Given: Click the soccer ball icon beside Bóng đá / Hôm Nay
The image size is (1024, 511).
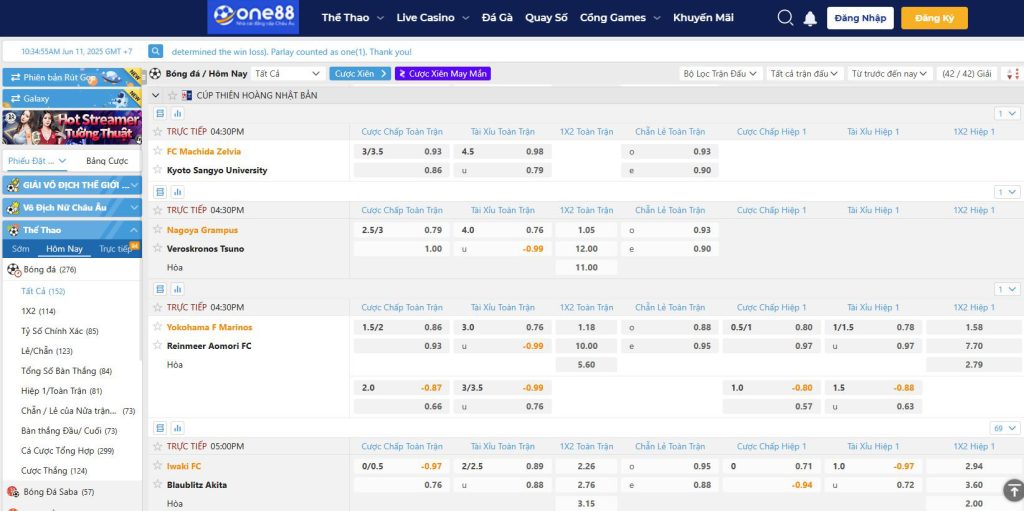Looking at the screenshot, I should (x=155, y=74).
